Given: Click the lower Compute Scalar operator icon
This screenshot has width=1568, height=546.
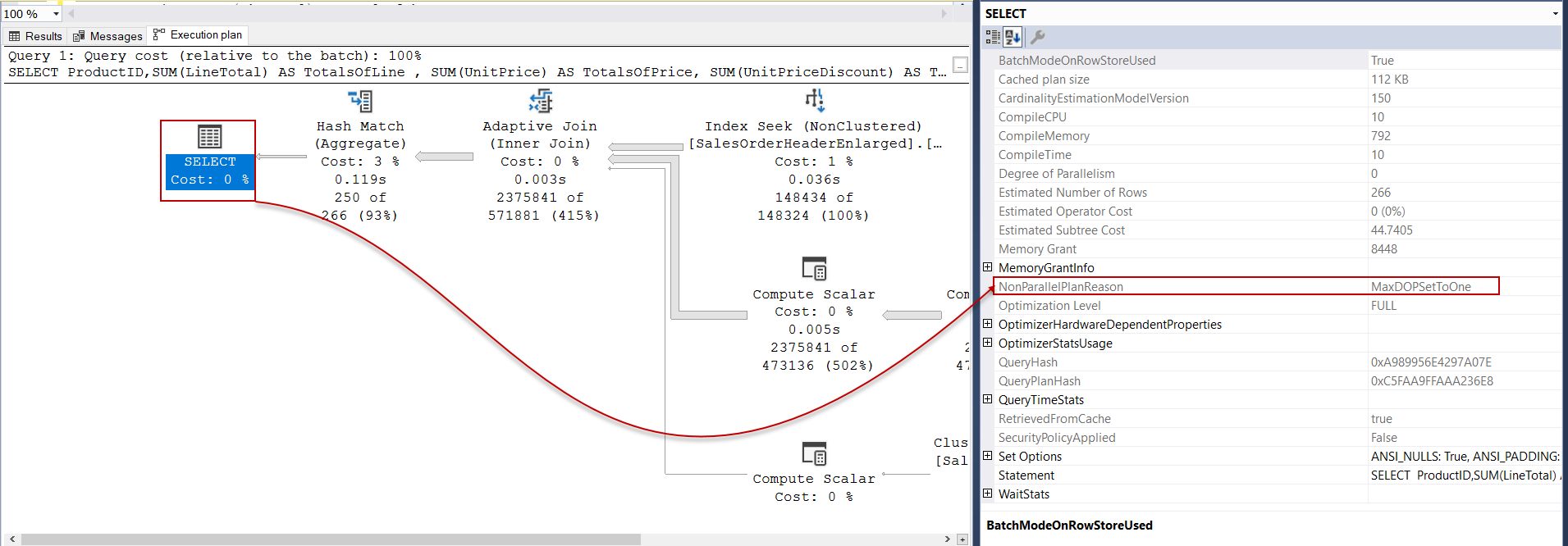Looking at the screenshot, I should point(814,453).
